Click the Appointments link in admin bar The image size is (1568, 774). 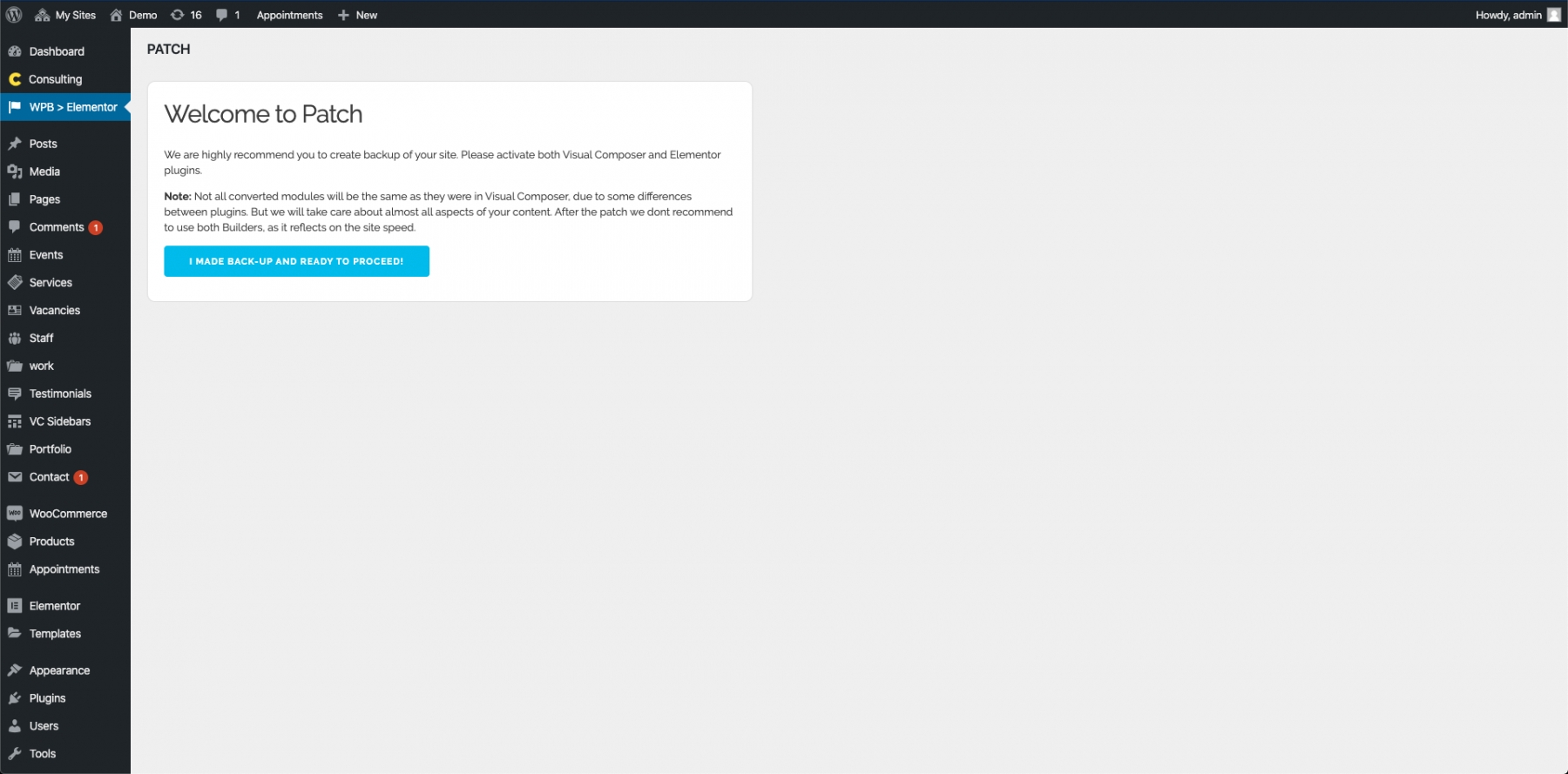[289, 15]
